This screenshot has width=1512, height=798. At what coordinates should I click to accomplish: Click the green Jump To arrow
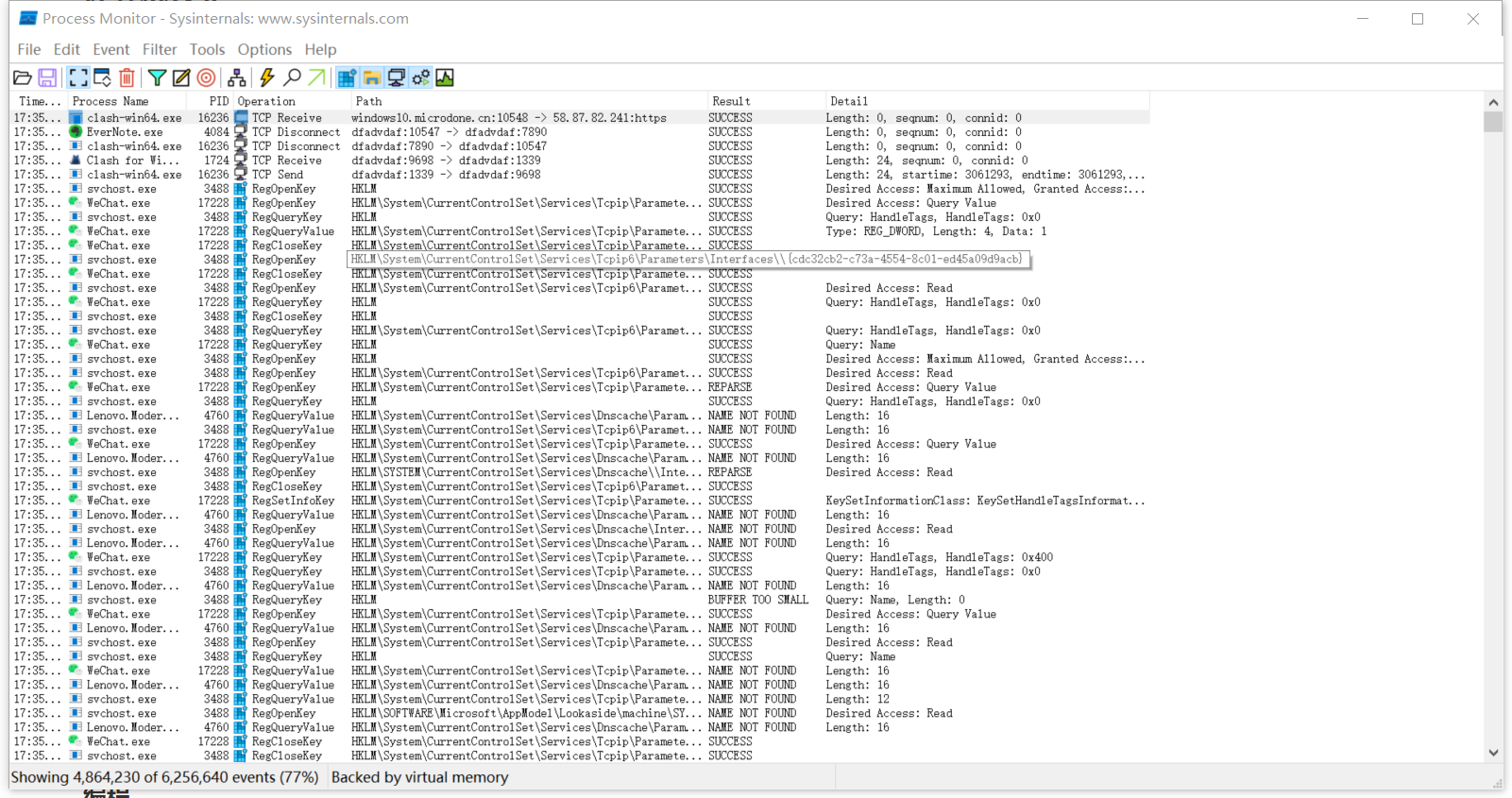(316, 77)
